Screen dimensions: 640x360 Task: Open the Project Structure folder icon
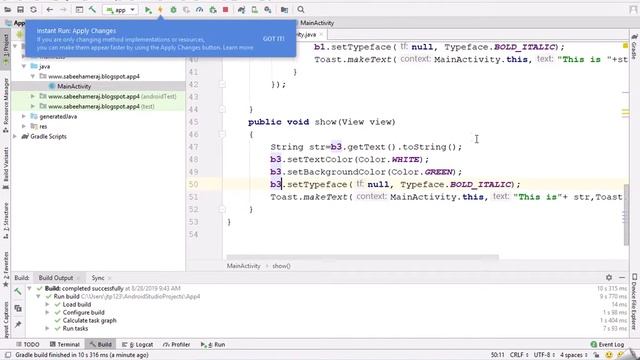284,9
